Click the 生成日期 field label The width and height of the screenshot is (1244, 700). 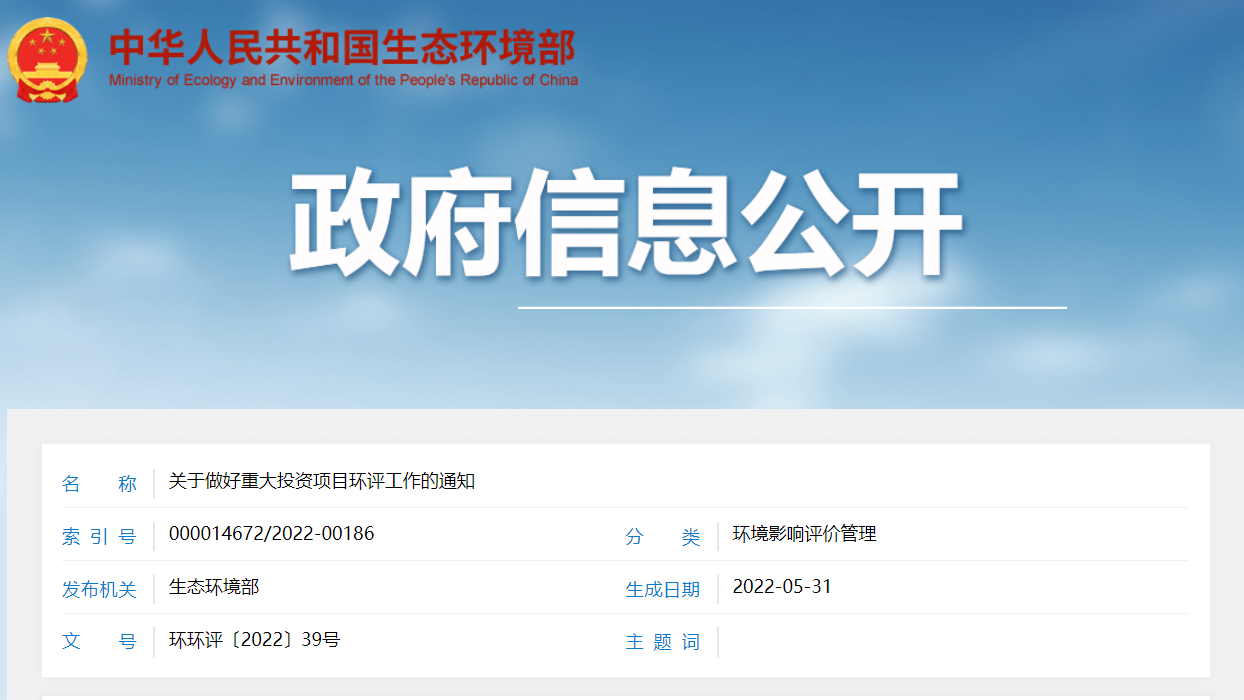[x=663, y=589]
